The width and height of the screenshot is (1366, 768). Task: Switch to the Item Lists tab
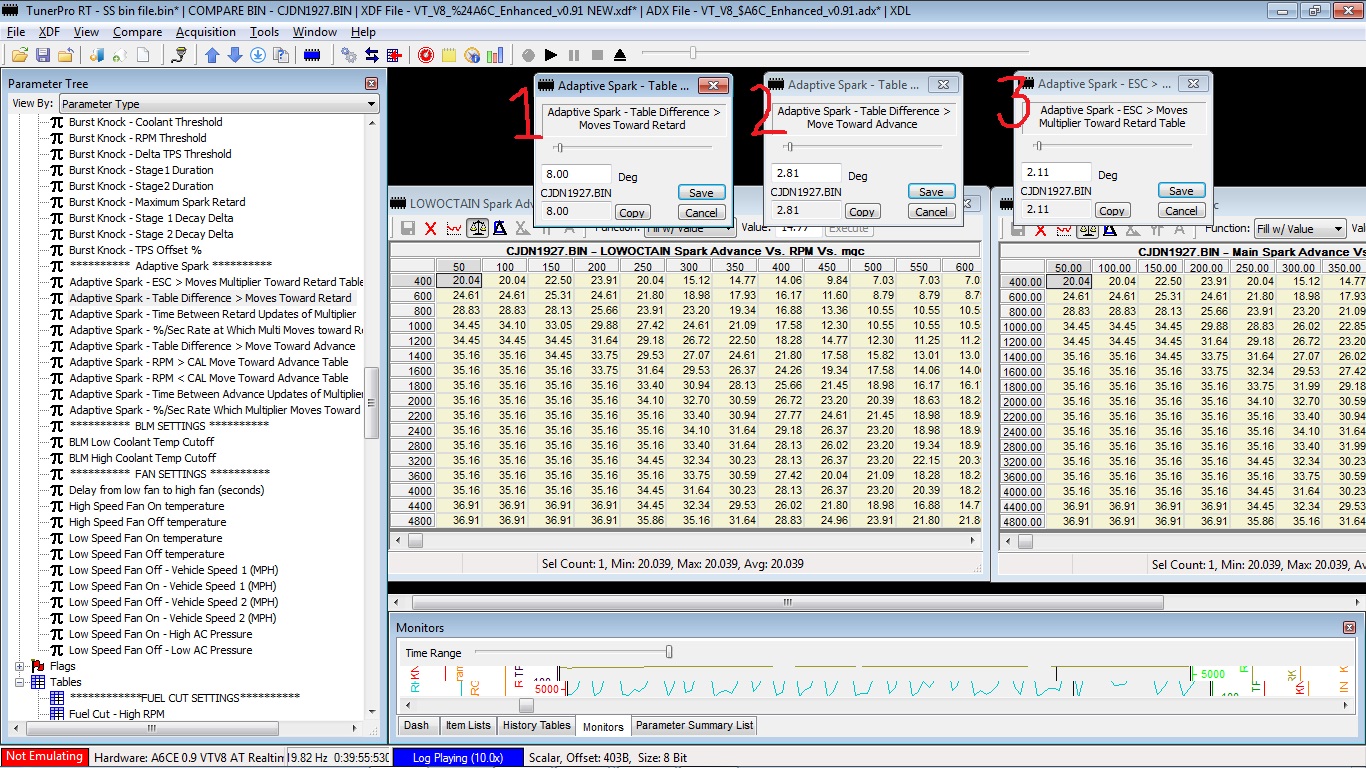tap(468, 726)
